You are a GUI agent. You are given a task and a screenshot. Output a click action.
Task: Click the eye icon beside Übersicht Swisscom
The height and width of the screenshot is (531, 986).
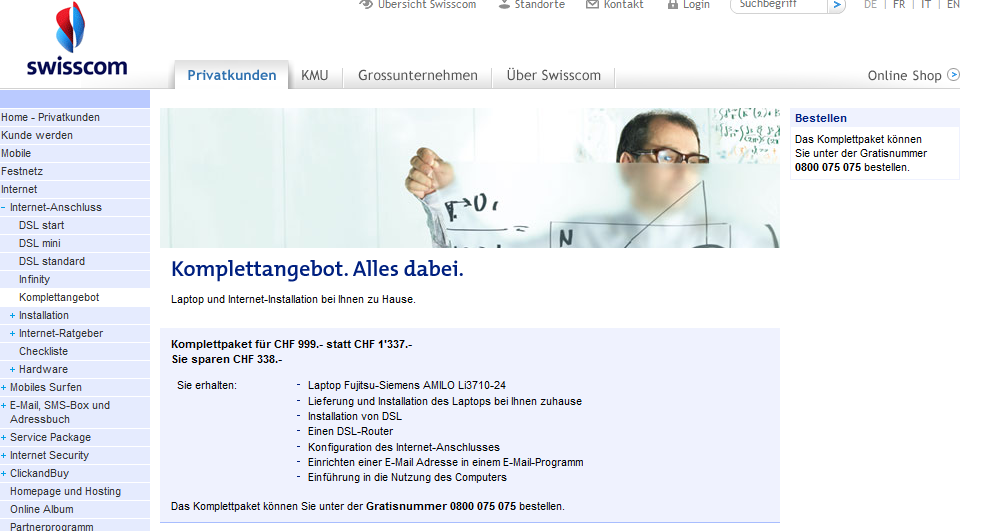pos(366,4)
